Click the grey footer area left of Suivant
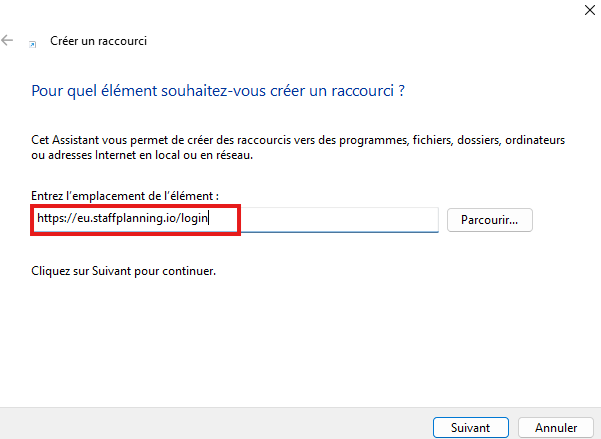The image size is (601, 439). pyautogui.click(x=200, y=422)
